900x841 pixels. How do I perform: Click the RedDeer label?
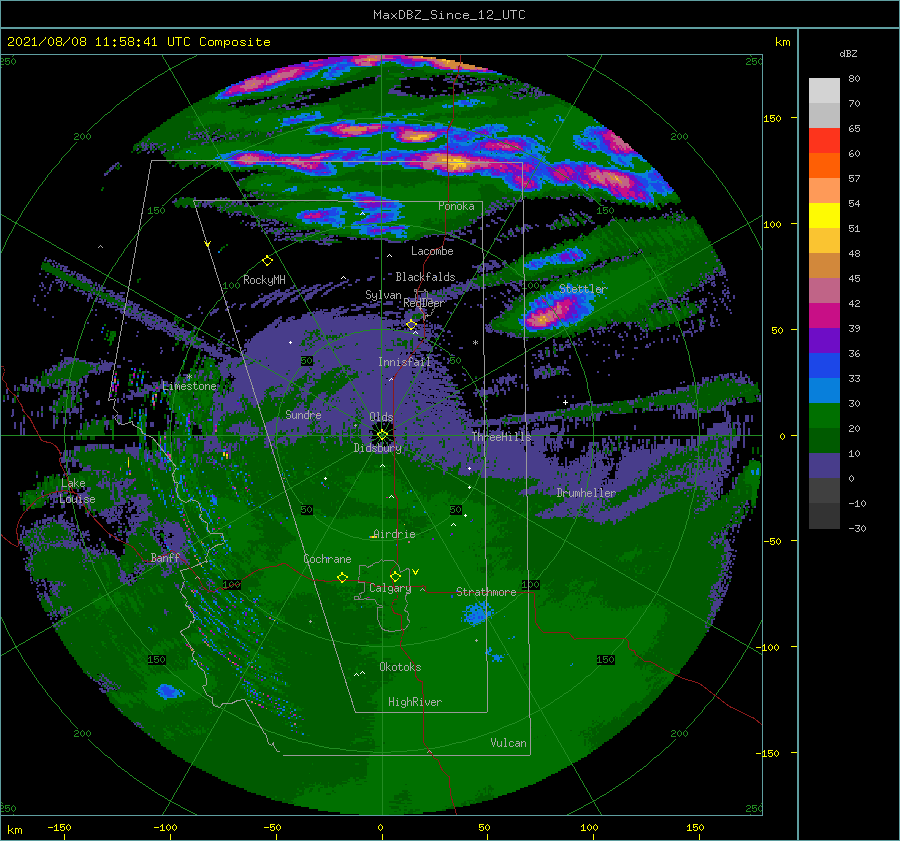coord(424,303)
